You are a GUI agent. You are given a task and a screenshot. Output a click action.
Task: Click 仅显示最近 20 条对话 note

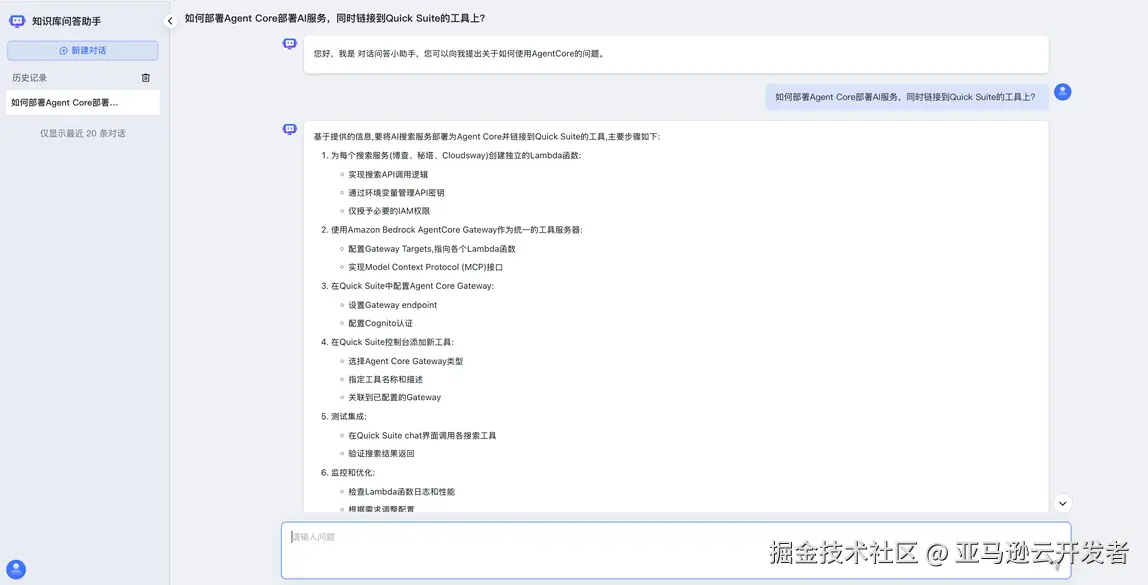[x=83, y=133]
